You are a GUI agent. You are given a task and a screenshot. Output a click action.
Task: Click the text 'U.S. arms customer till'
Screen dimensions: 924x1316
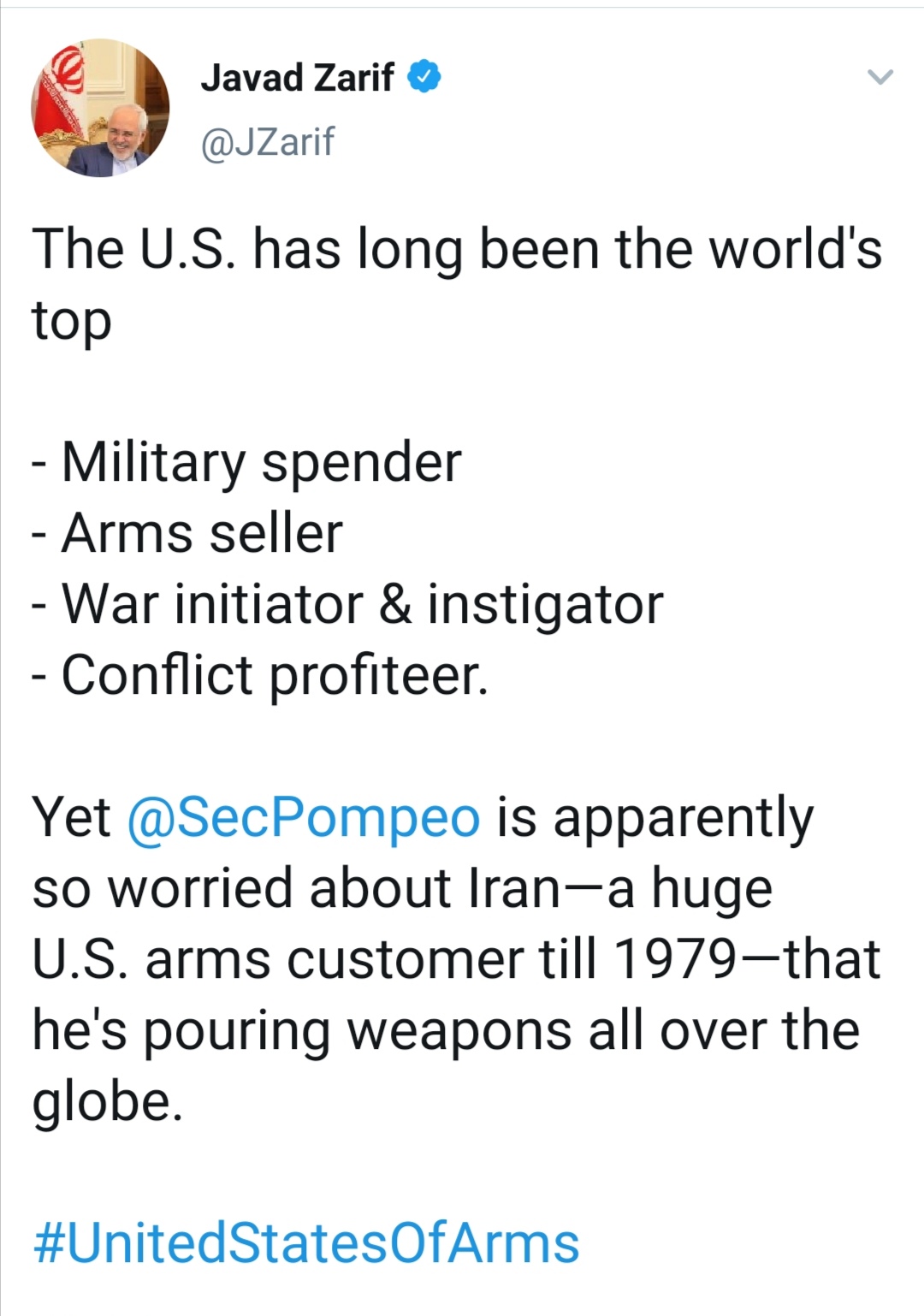(x=315, y=959)
